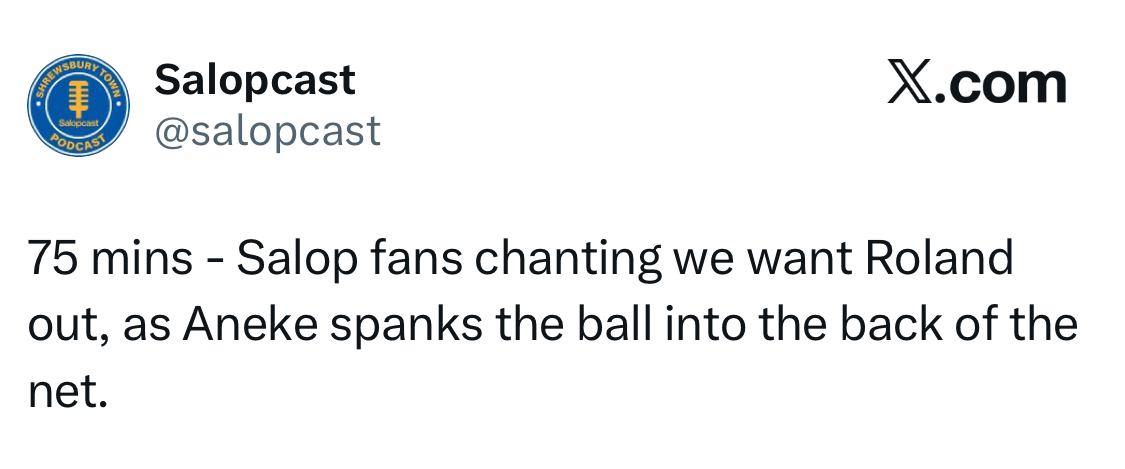Open the @salopcast handle link
Image resolution: width=1125 pixels, height=469 pixels.
(267, 131)
